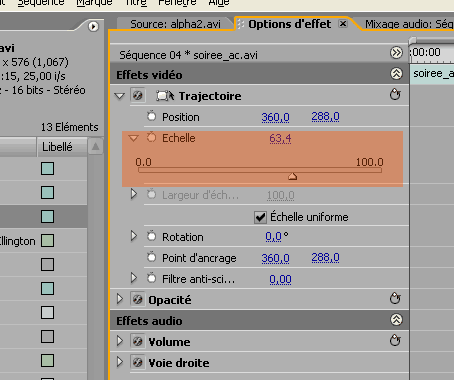Viewport: 454px width, 380px height.
Task: Toggle the Opacité effect on or off
Action: tap(138, 299)
